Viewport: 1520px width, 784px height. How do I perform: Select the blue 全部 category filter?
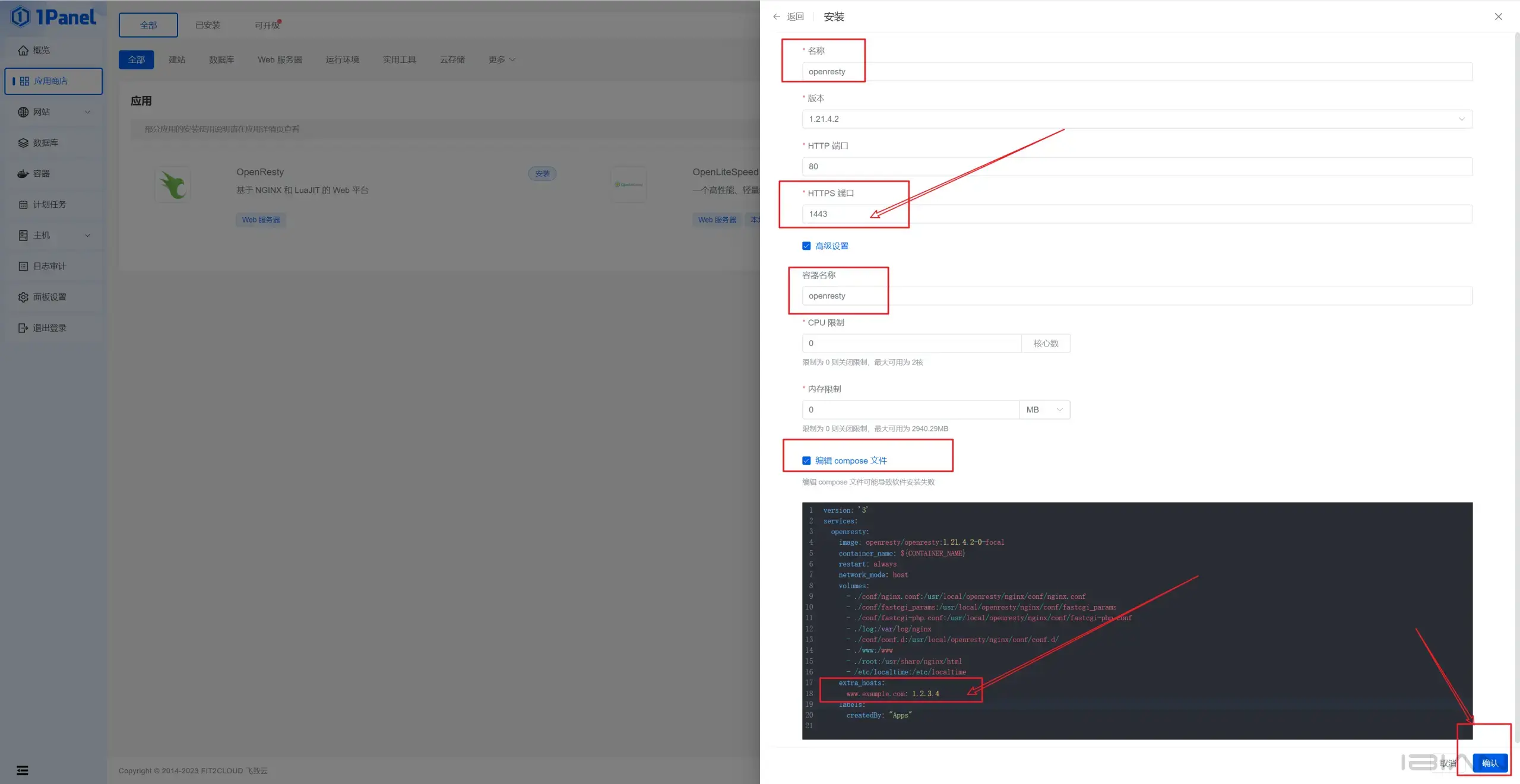point(137,60)
